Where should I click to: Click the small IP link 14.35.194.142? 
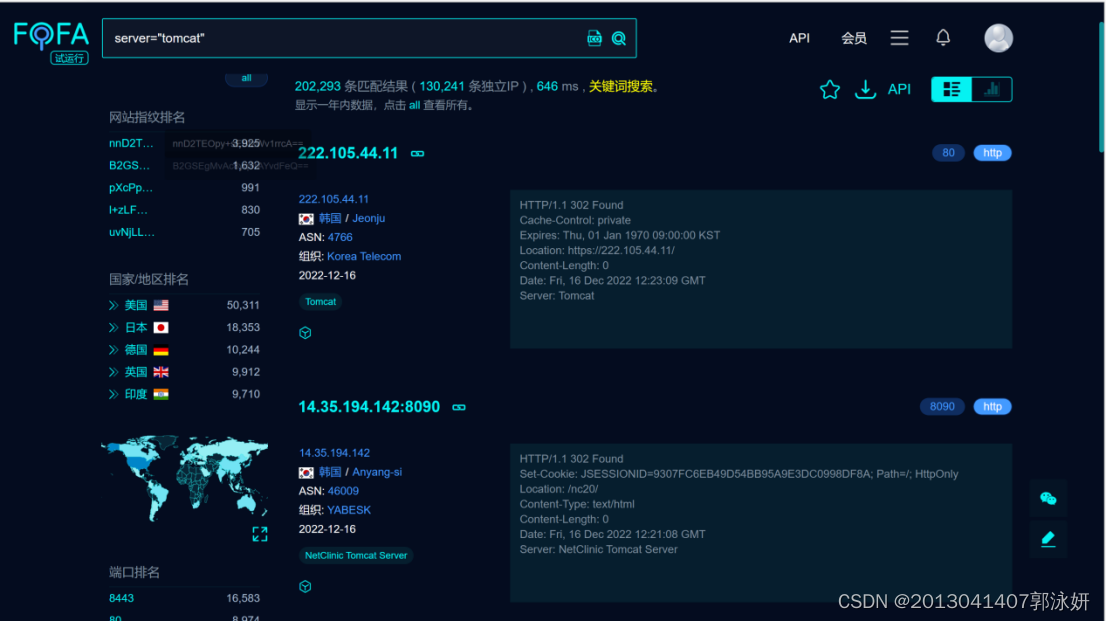coord(334,453)
